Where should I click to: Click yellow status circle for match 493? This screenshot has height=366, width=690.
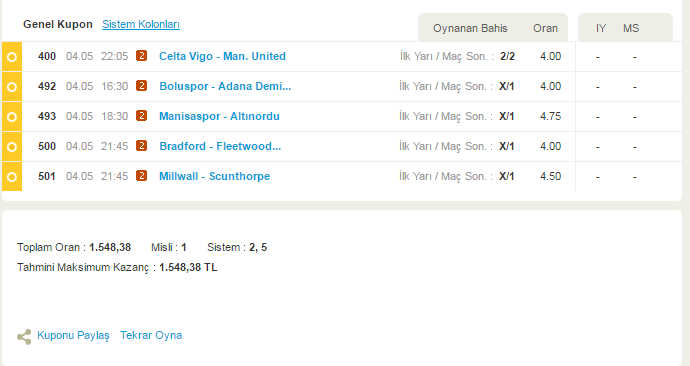(12, 117)
